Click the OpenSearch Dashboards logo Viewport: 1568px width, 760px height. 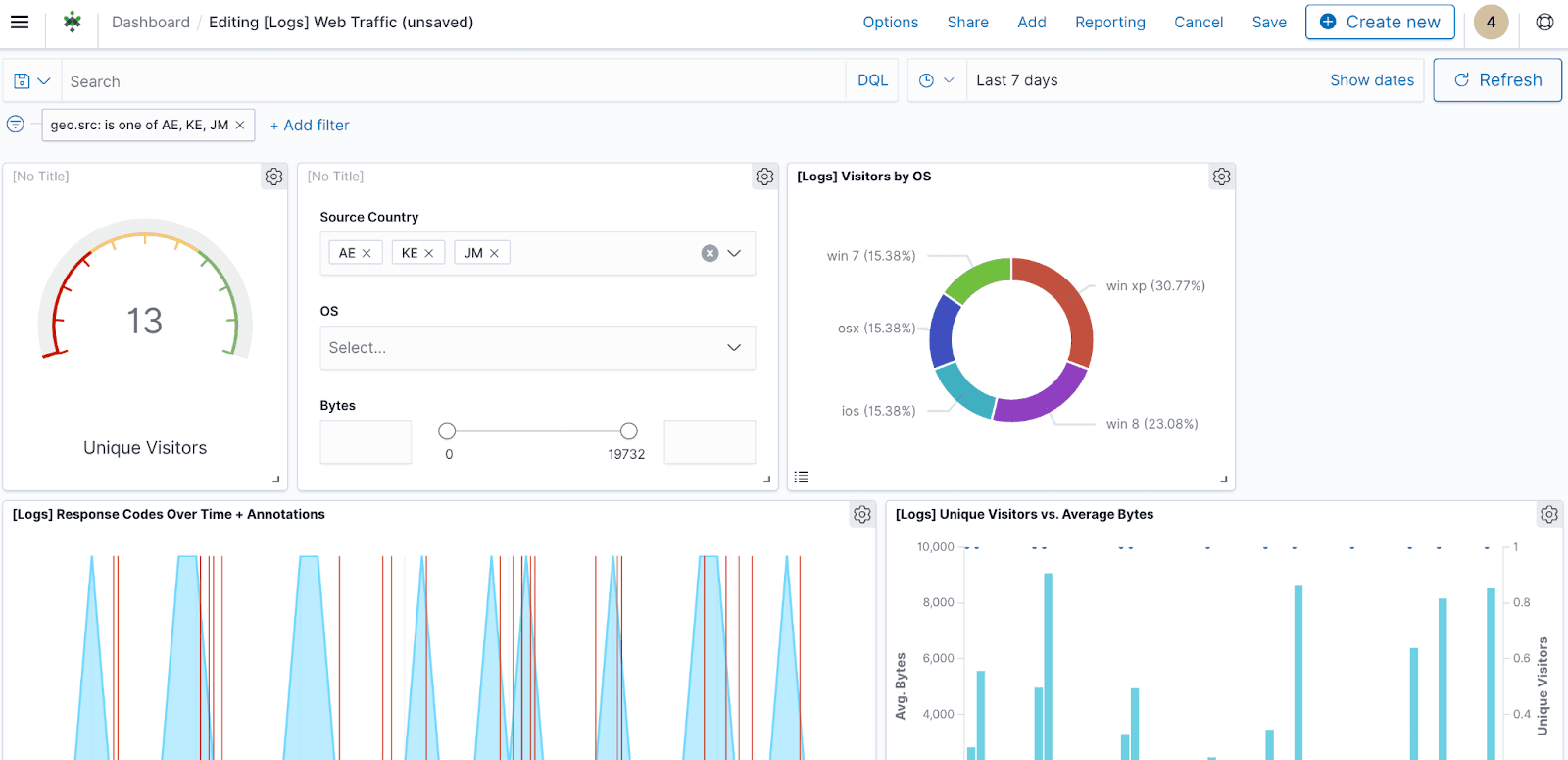pos(72,22)
